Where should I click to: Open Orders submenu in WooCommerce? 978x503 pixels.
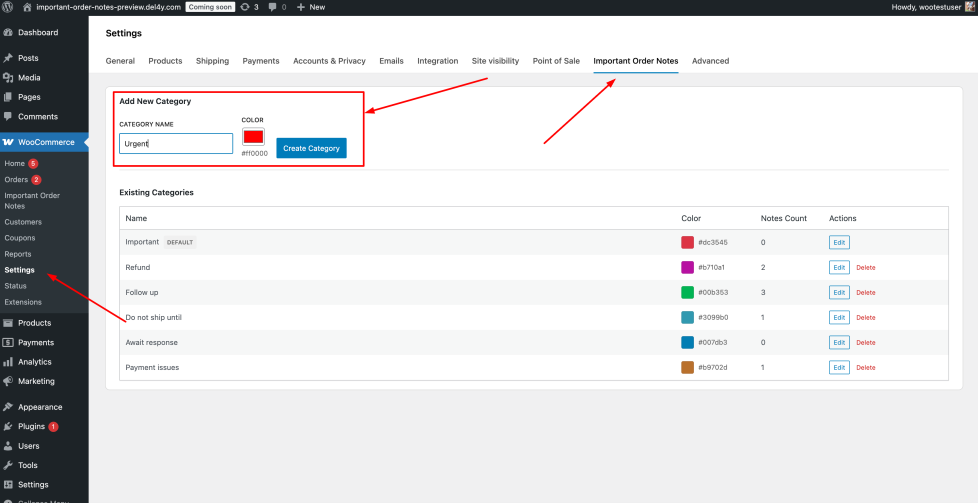tap(16, 180)
